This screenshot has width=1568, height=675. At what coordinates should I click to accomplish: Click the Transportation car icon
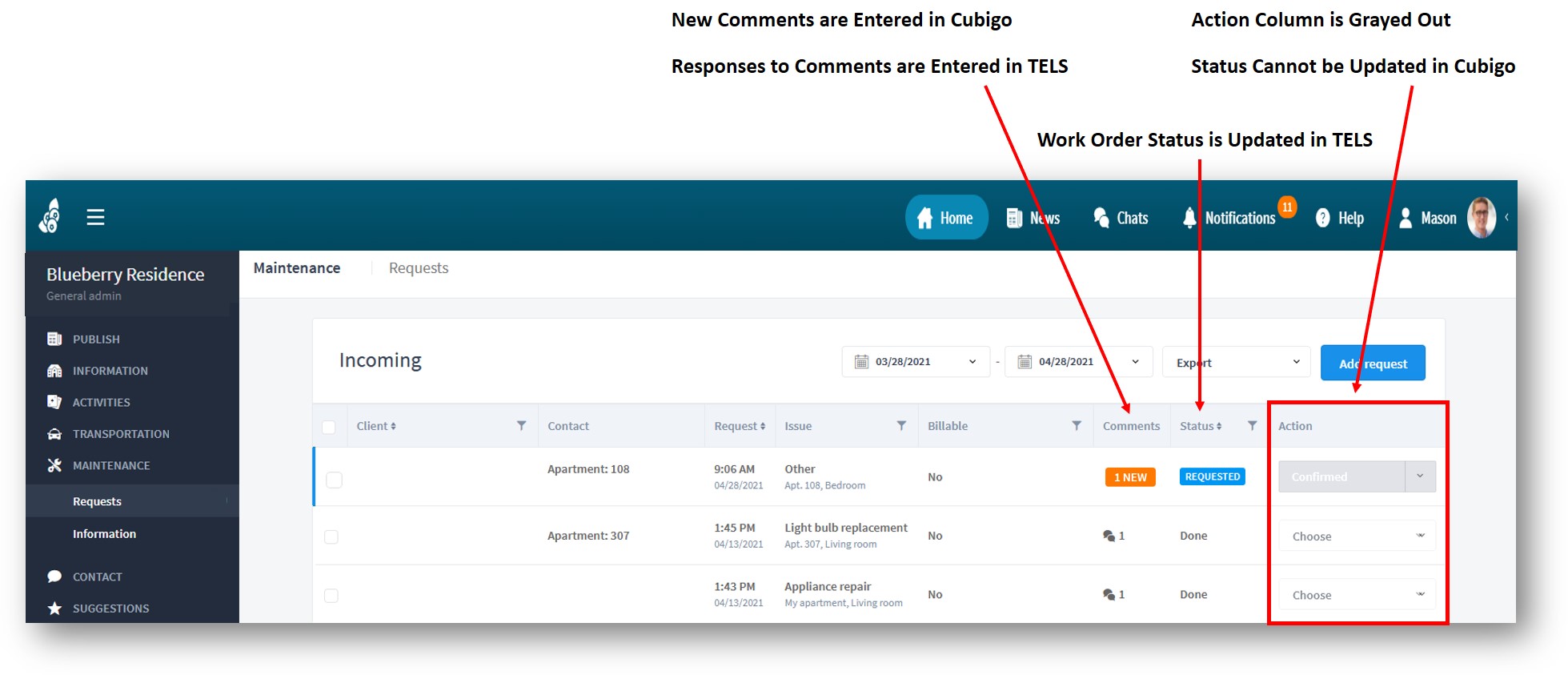coord(54,434)
